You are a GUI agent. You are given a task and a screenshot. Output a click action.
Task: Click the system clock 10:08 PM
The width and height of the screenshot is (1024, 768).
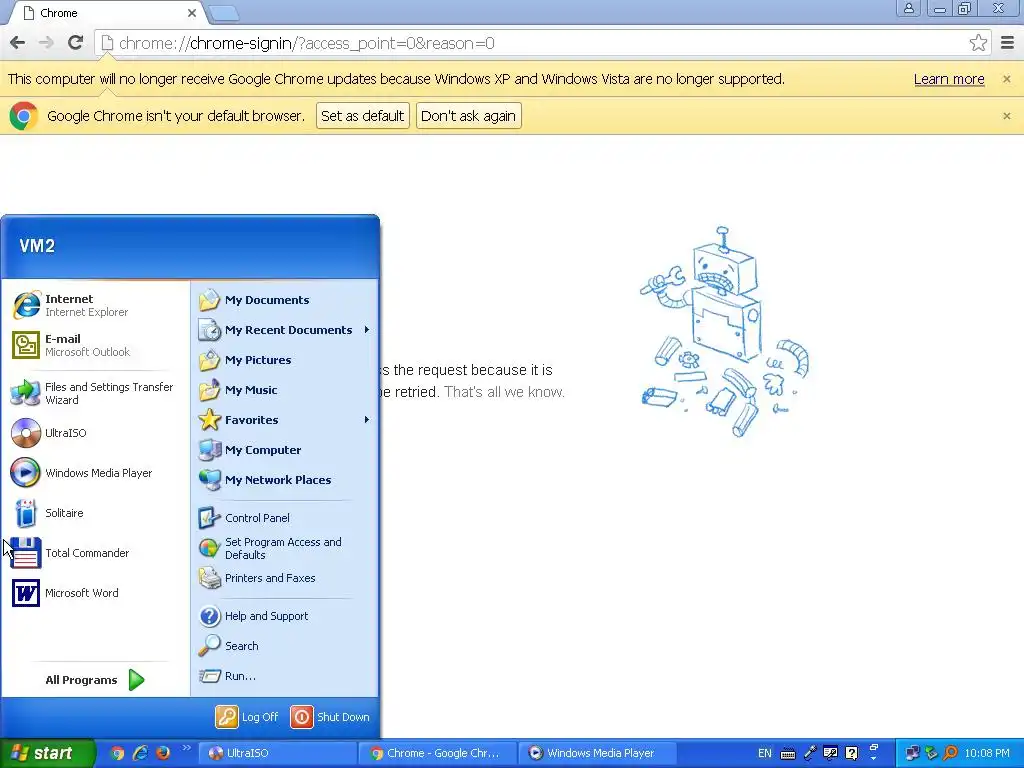coord(987,753)
